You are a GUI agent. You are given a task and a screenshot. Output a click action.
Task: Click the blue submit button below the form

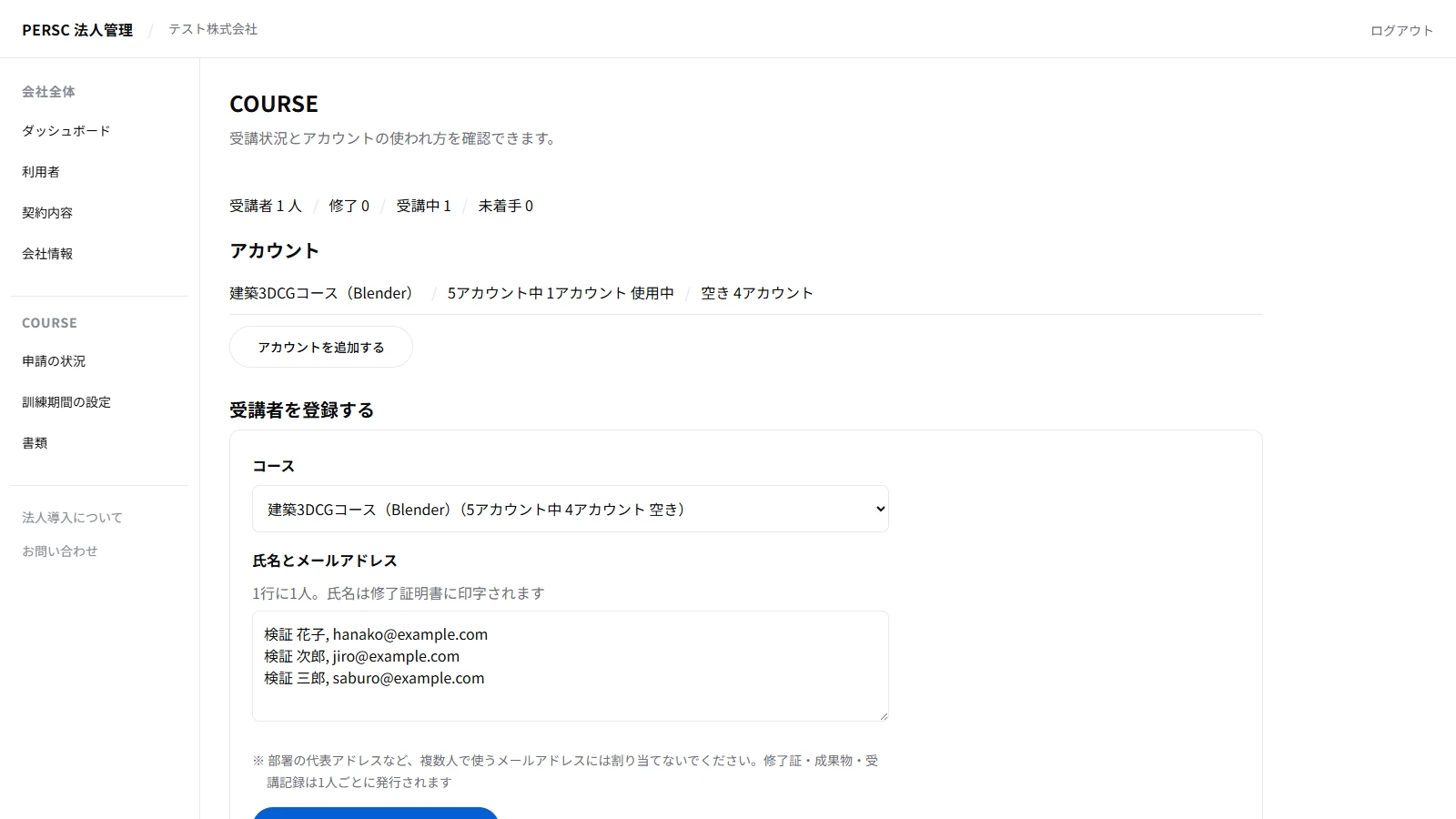(375, 813)
